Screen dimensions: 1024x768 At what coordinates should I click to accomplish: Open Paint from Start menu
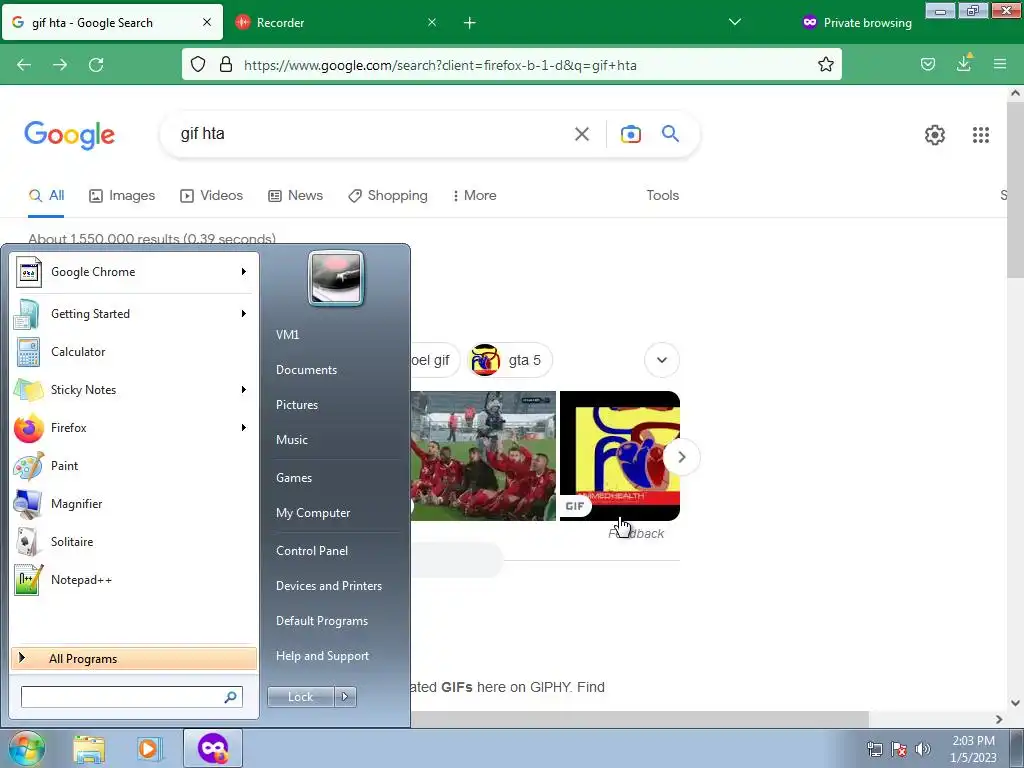click(134, 466)
